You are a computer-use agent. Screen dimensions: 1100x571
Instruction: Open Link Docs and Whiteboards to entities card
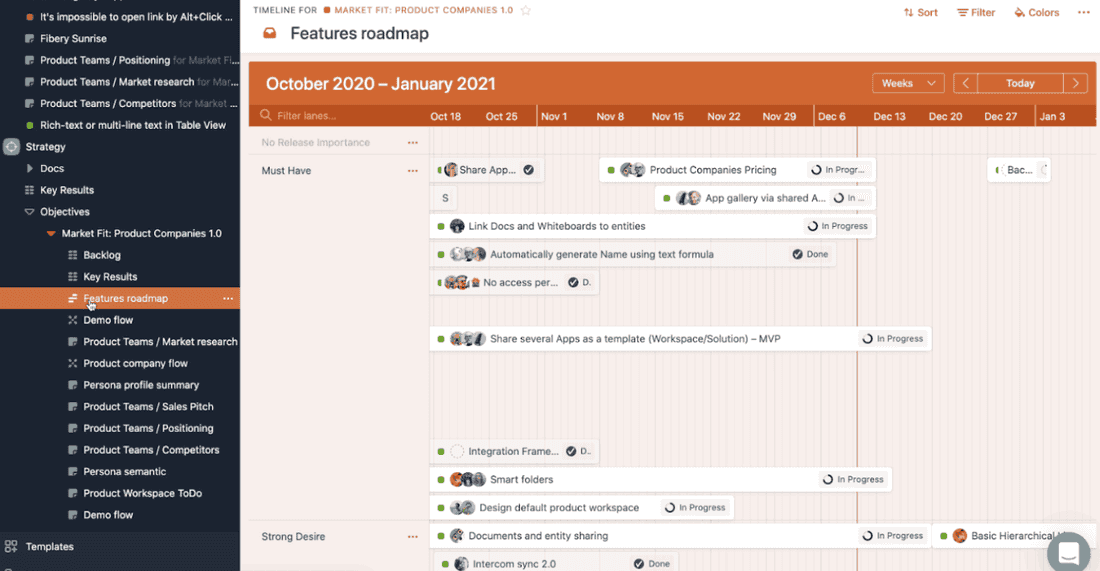652,226
